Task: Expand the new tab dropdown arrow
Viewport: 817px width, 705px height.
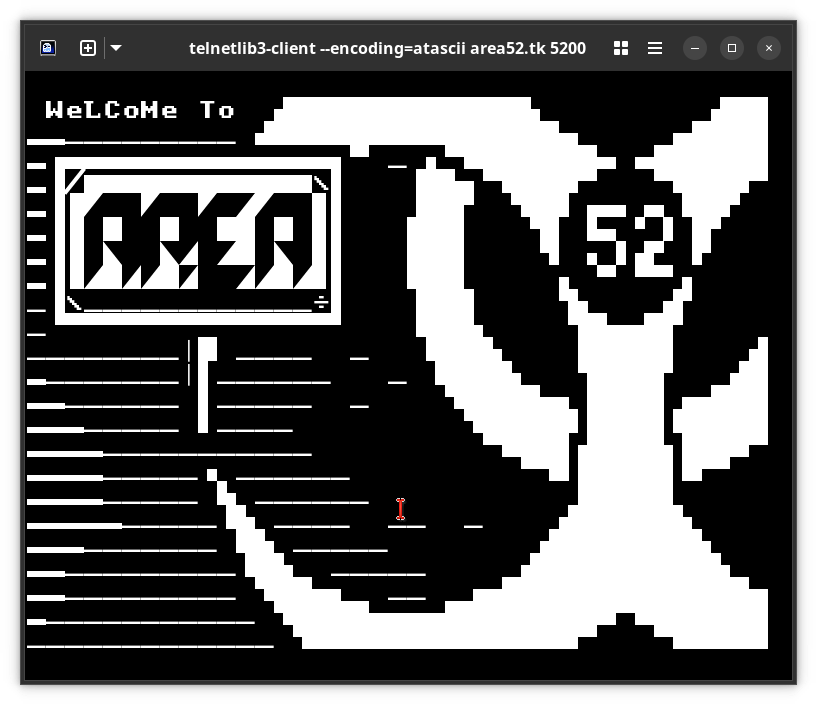Action: tap(116, 48)
